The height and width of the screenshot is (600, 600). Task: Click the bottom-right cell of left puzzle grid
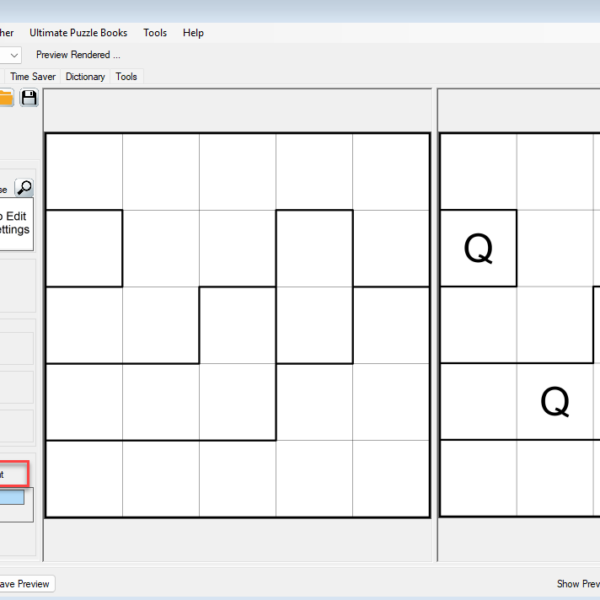(390, 479)
